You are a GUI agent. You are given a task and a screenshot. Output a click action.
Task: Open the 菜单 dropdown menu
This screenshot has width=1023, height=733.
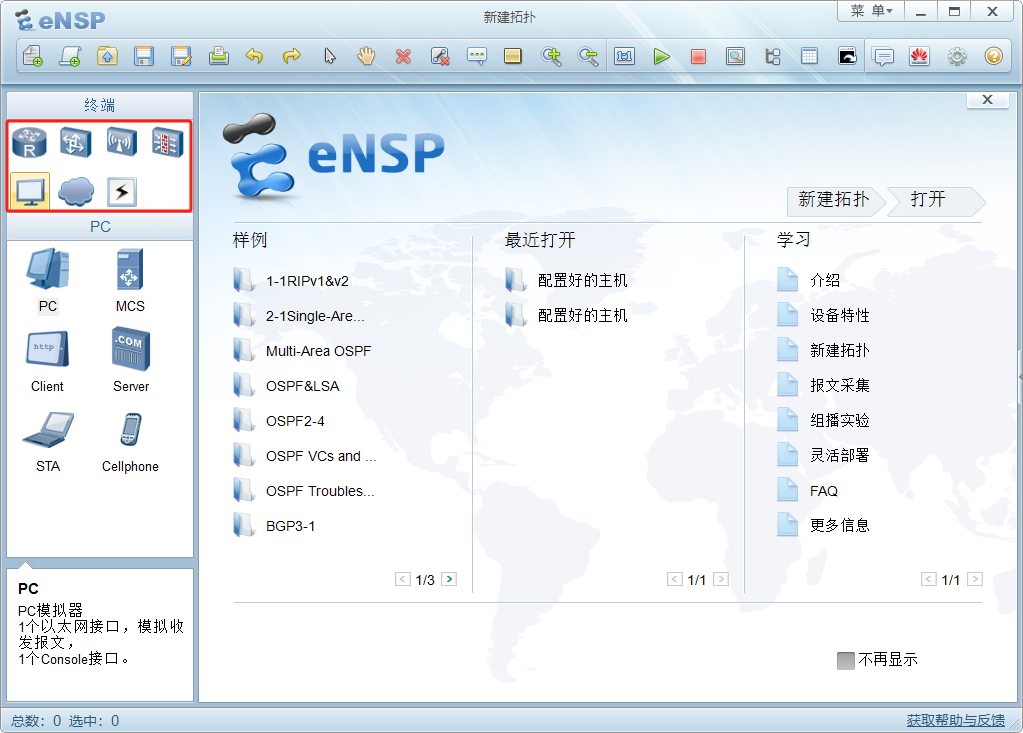tap(871, 12)
